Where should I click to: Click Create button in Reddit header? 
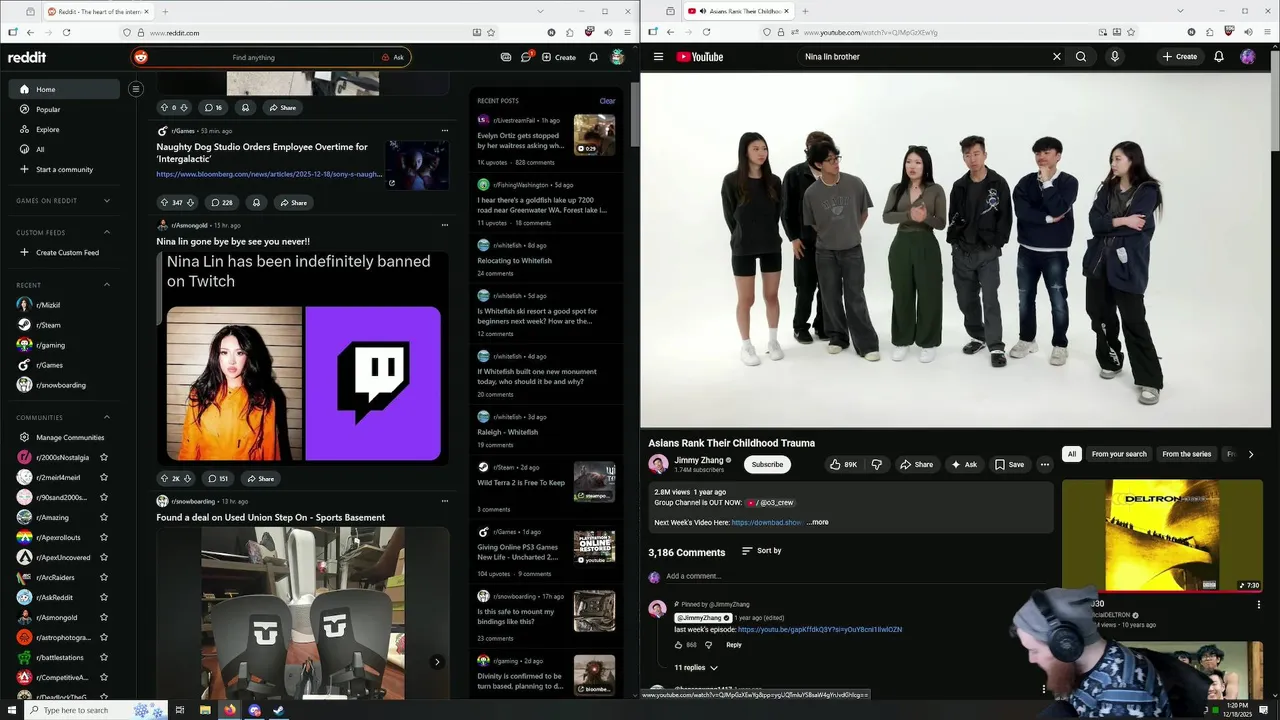tap(559, 57)
